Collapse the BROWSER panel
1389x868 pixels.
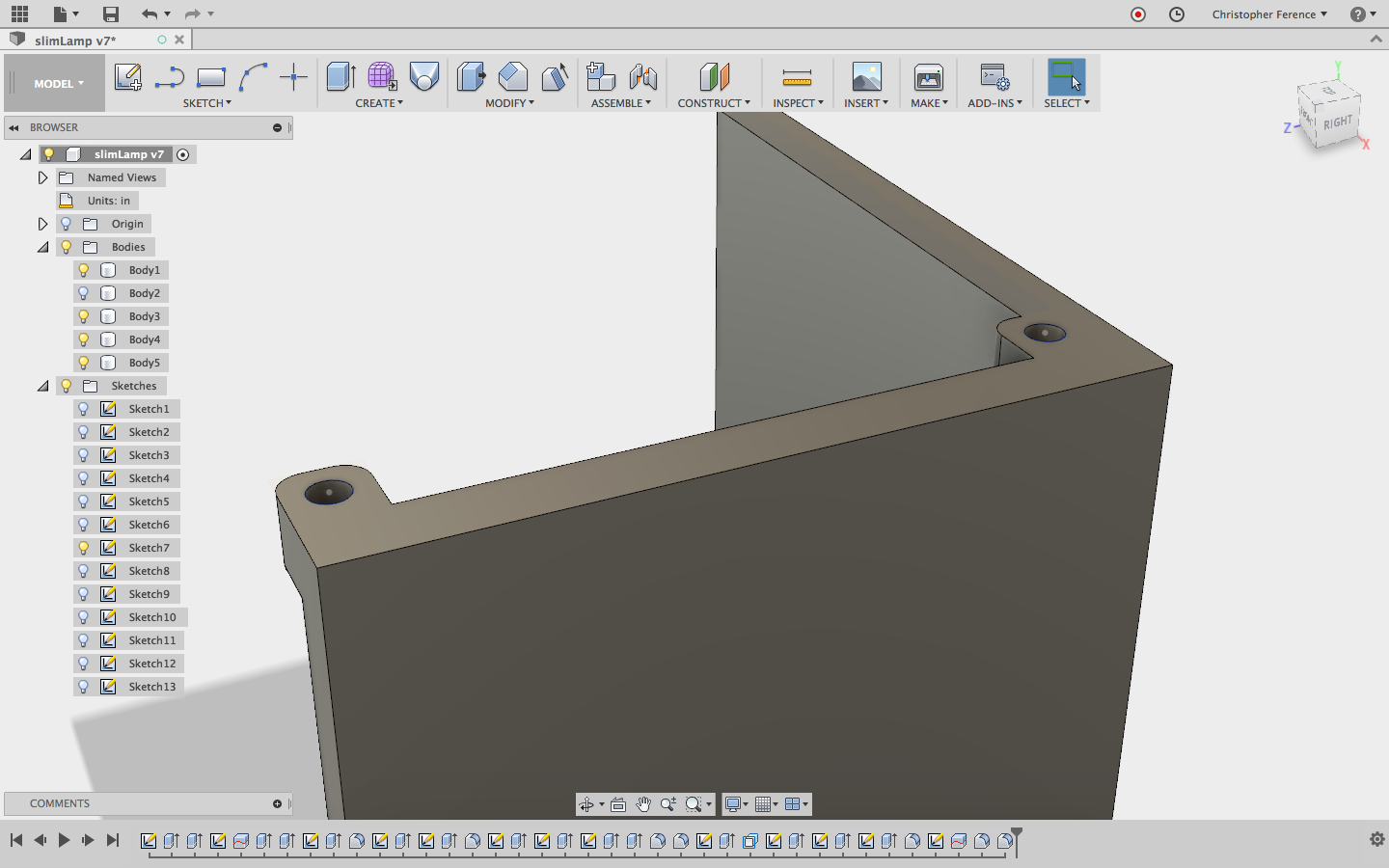(14, 127)
